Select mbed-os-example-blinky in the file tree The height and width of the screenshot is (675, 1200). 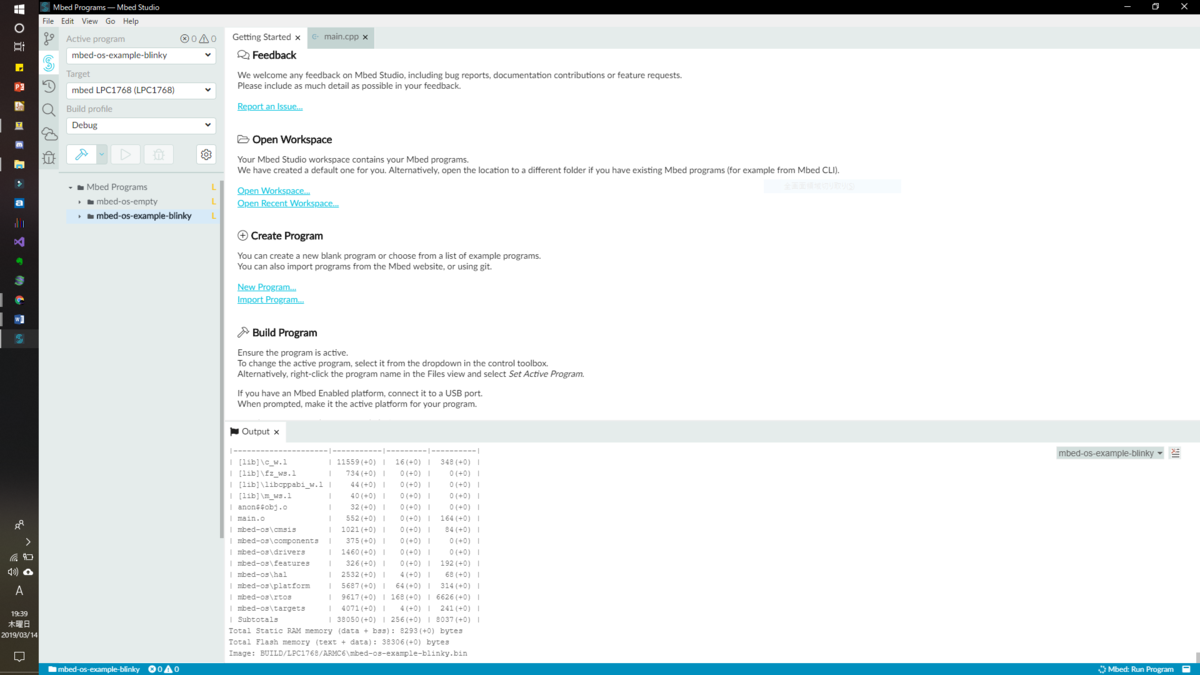click(144, 216)
